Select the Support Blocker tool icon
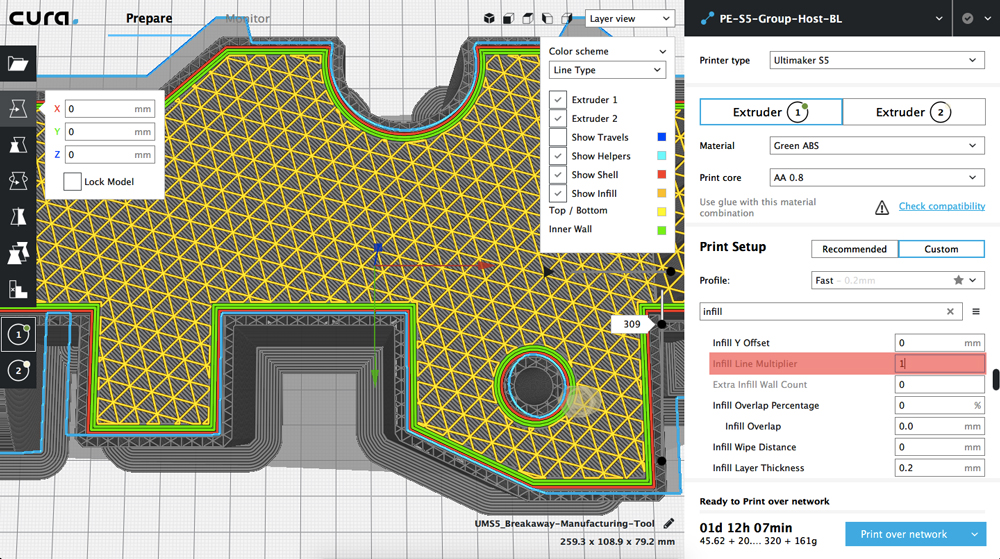The width and height of the screenshot is (1000, 559). click(x=18, y=290)
